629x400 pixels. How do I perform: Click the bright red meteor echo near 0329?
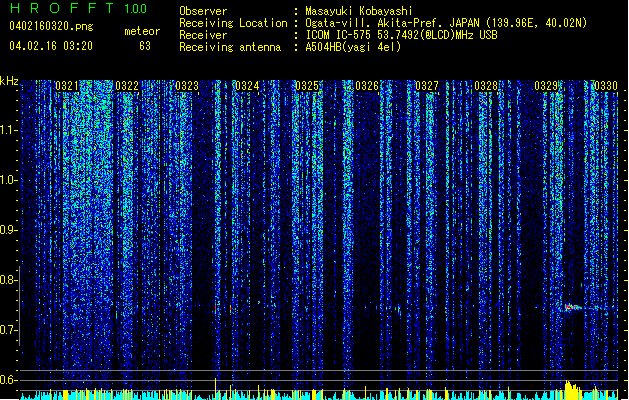point(573,308)
